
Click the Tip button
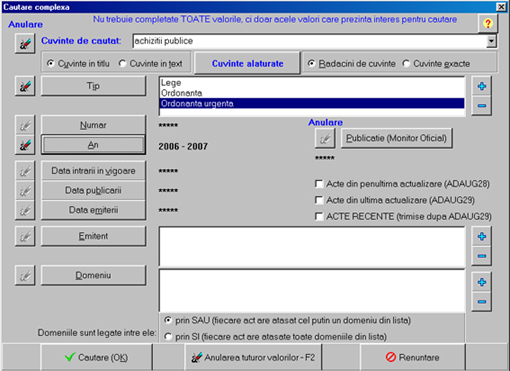pyautogui.click(x=93, y=86)
